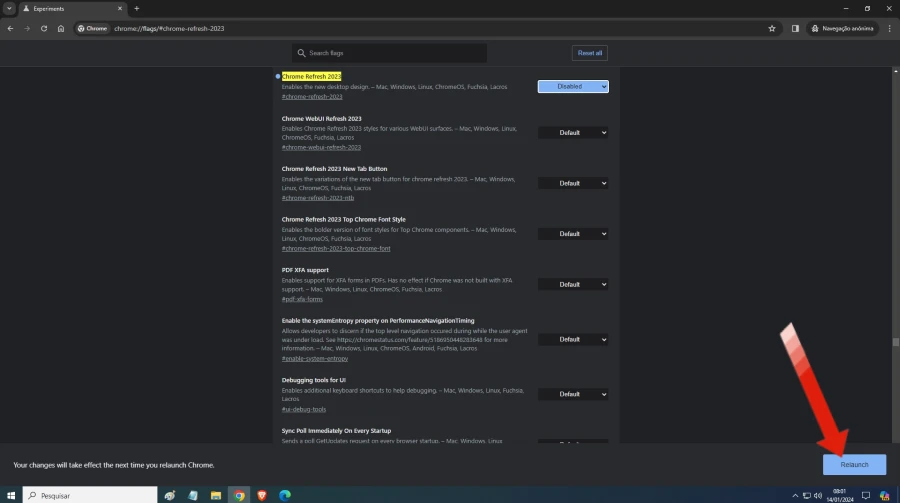Click the Pesquisar taskbar search box
Screen dimensions: 900x503
click(90, 495)
